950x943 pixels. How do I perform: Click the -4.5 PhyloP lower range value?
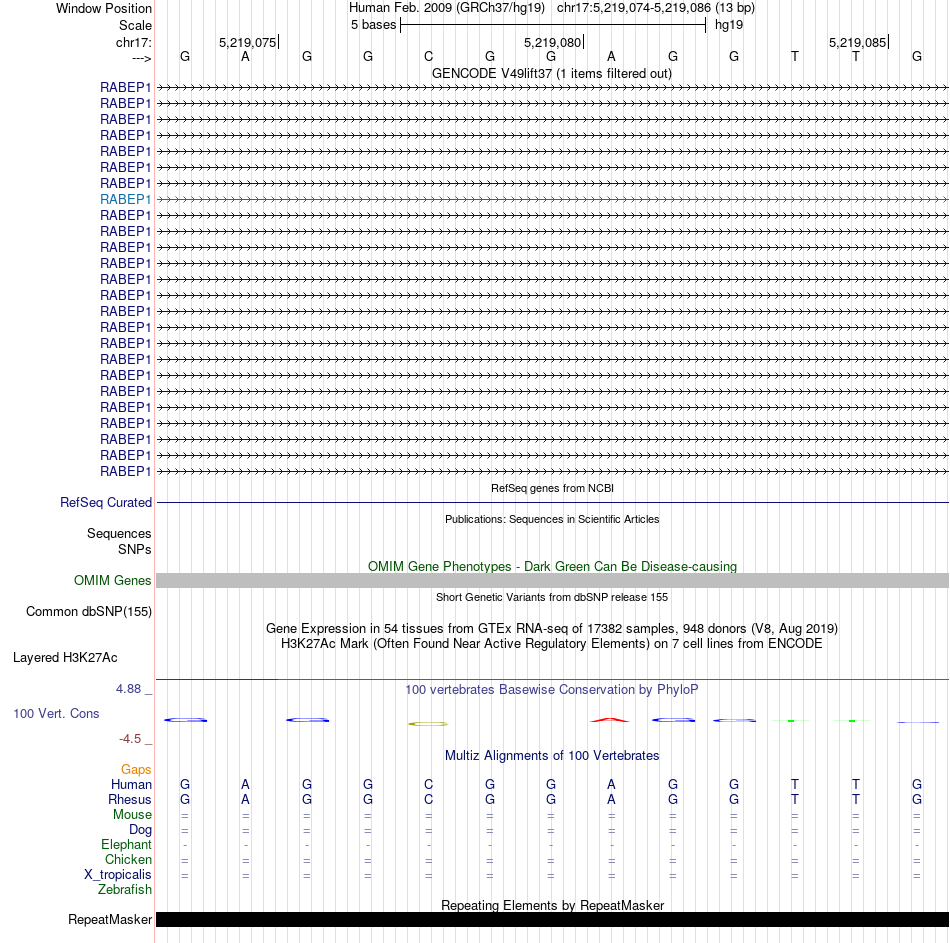(130, 739)
